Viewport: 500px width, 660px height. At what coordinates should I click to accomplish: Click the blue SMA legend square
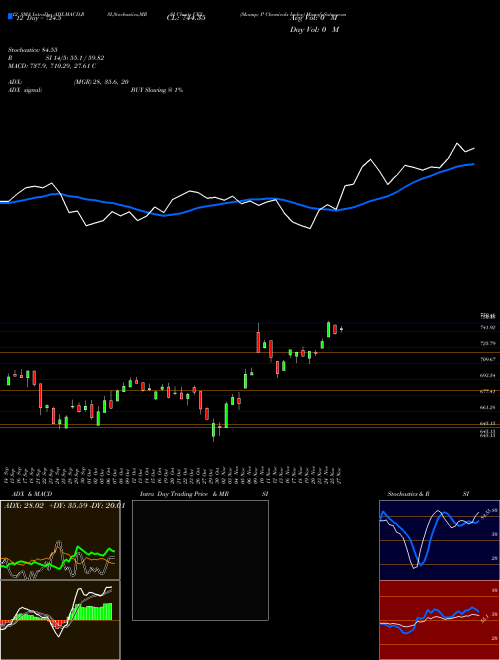(10, 17)
